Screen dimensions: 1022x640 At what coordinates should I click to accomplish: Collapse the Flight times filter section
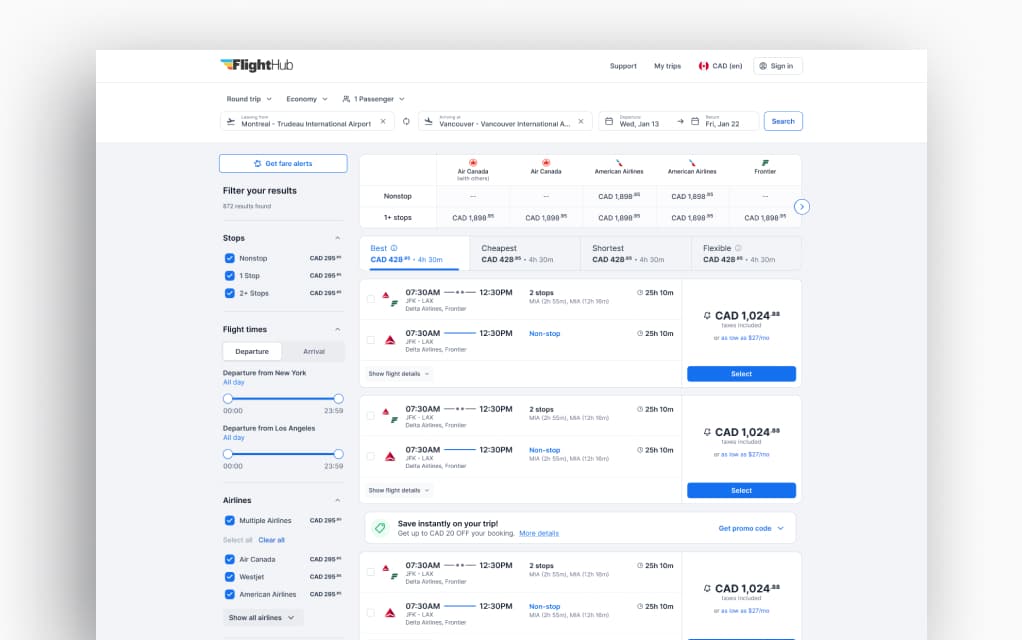coord(338,329)
